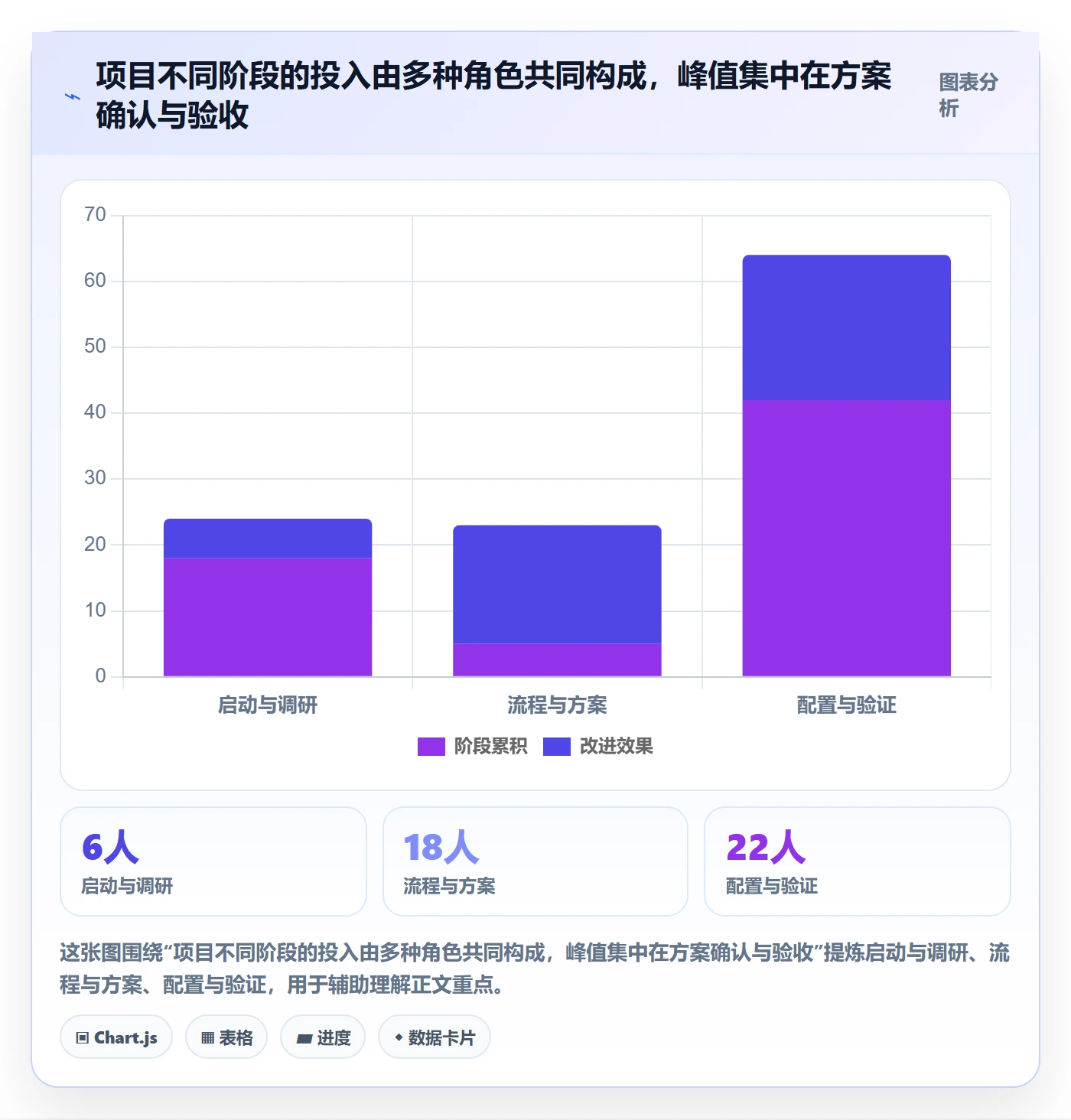The height and width of the screenshot is (1120, 1071).
Task: Click the lightning bolt icon beside the title
Action: 73,96
